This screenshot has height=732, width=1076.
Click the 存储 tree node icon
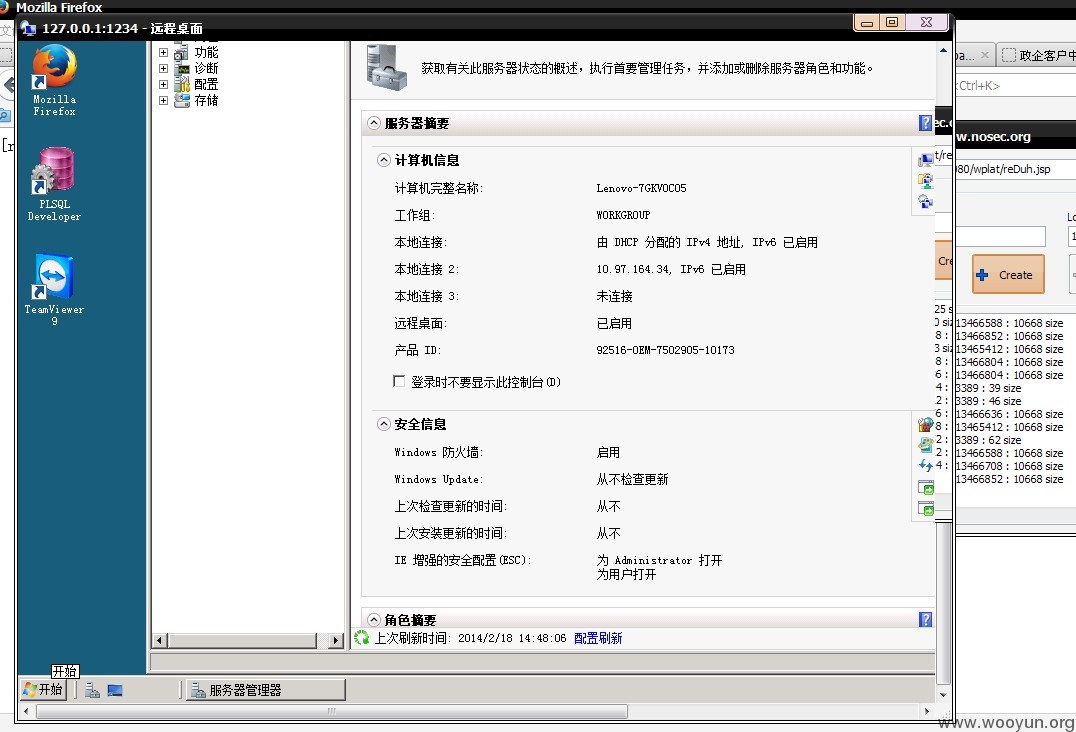pyautogui.click(x=182, y=101)
